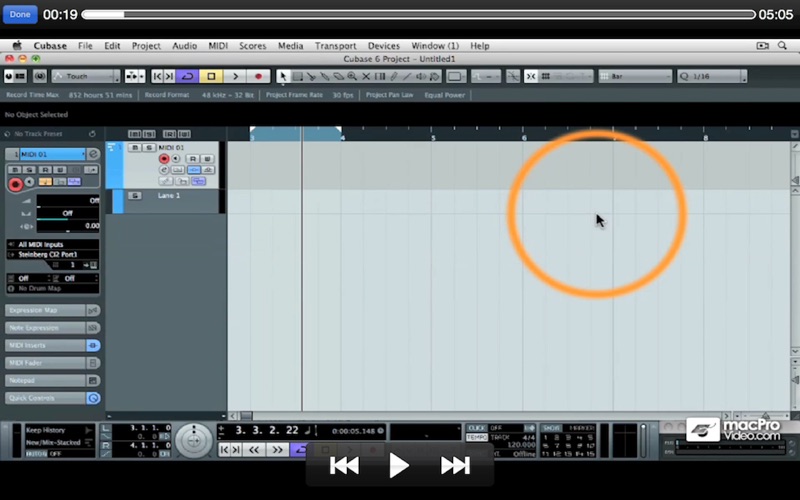Select the Split scissors tool
This screenshot has height=500, width=800.
click(x=311, y=77)
